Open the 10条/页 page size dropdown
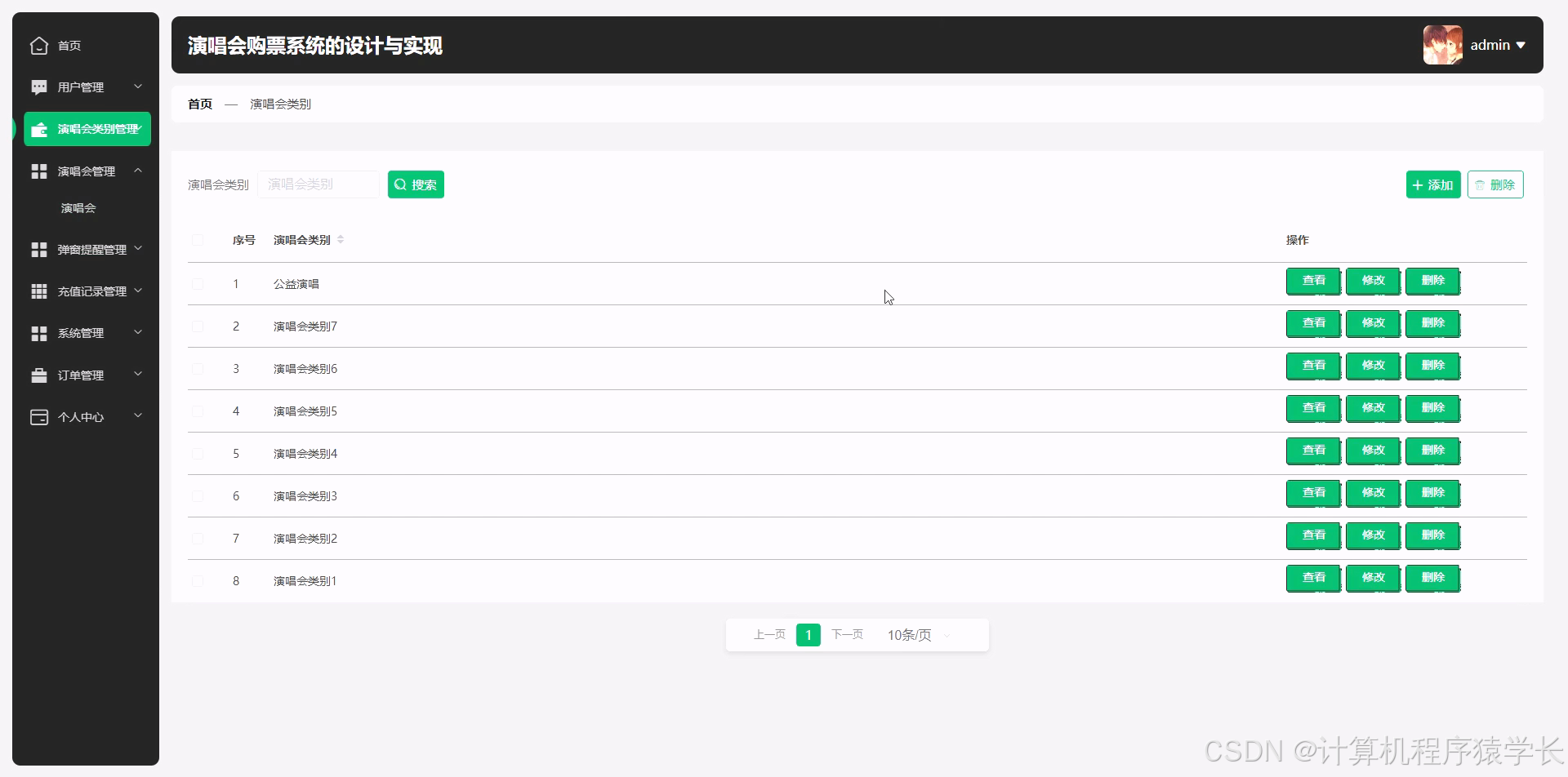The height and width of the screenshot is (777, 1568). (919, 635)
